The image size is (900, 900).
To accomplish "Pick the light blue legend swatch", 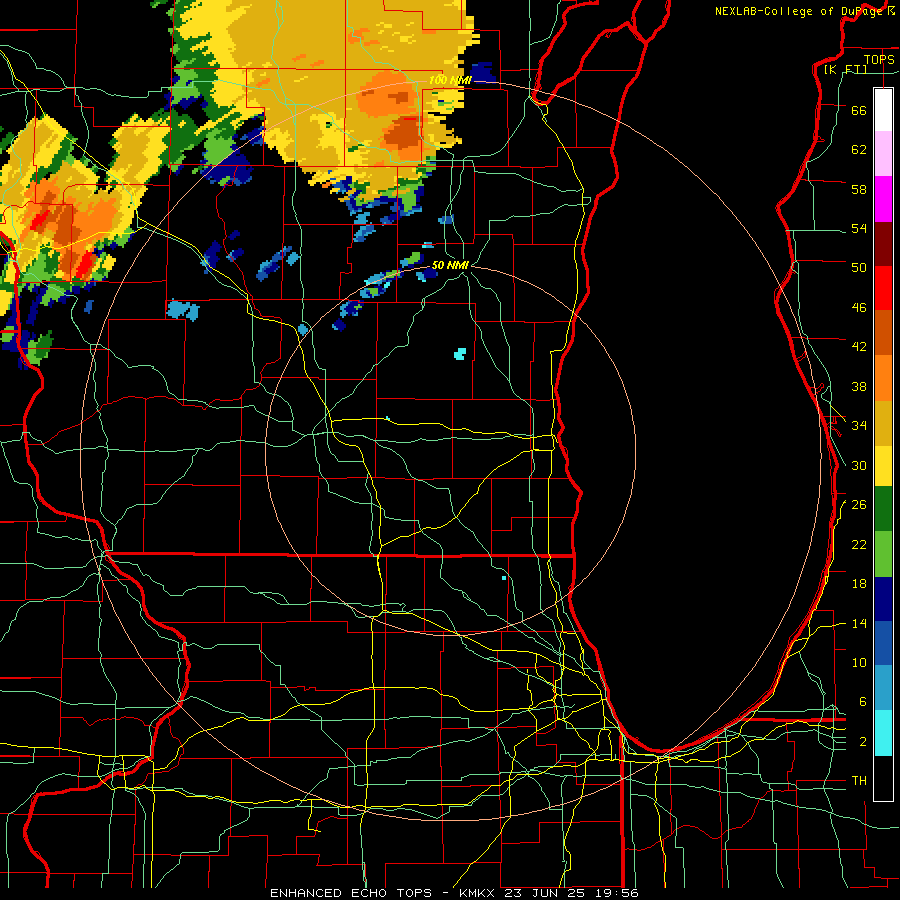I will (883, 688).
